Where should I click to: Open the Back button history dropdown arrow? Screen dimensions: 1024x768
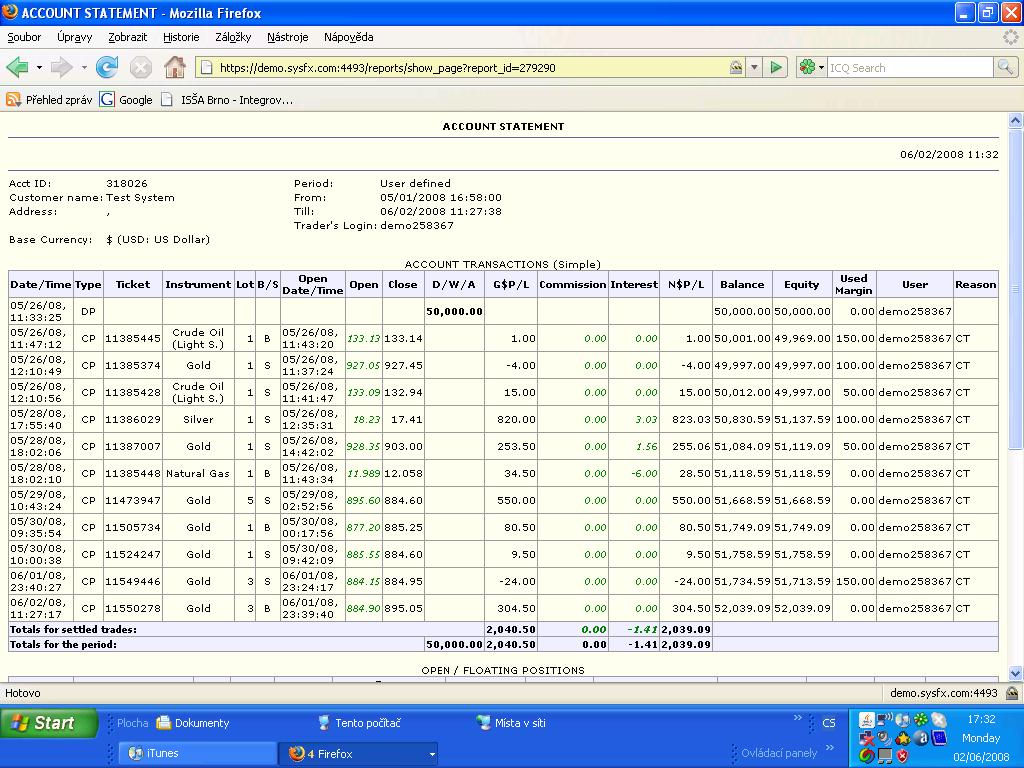(x=39, y=67)
